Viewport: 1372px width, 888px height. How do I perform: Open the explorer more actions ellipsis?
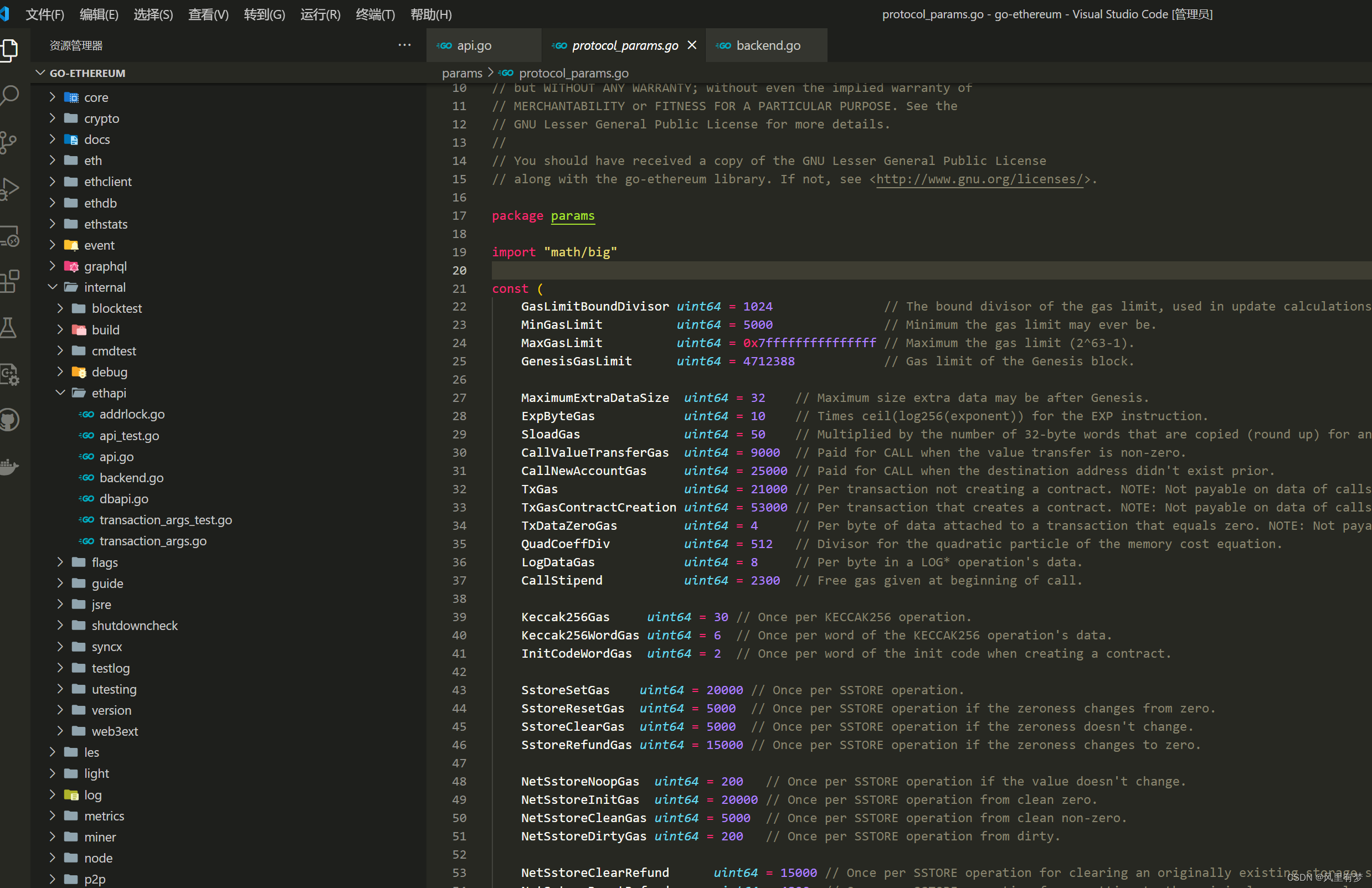click(405, 45)
